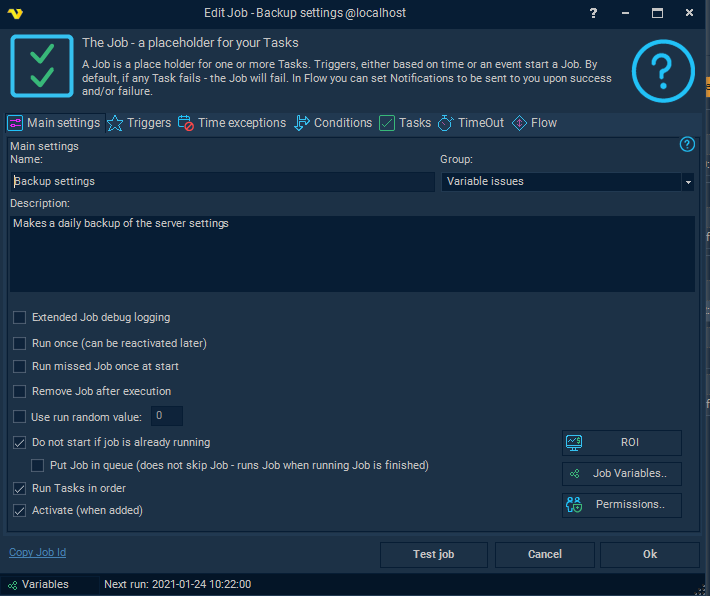This screenshot has height=596, width=710.
Task: Click the Time exceptions calendar icon
Action: click(x=186, y=123)
